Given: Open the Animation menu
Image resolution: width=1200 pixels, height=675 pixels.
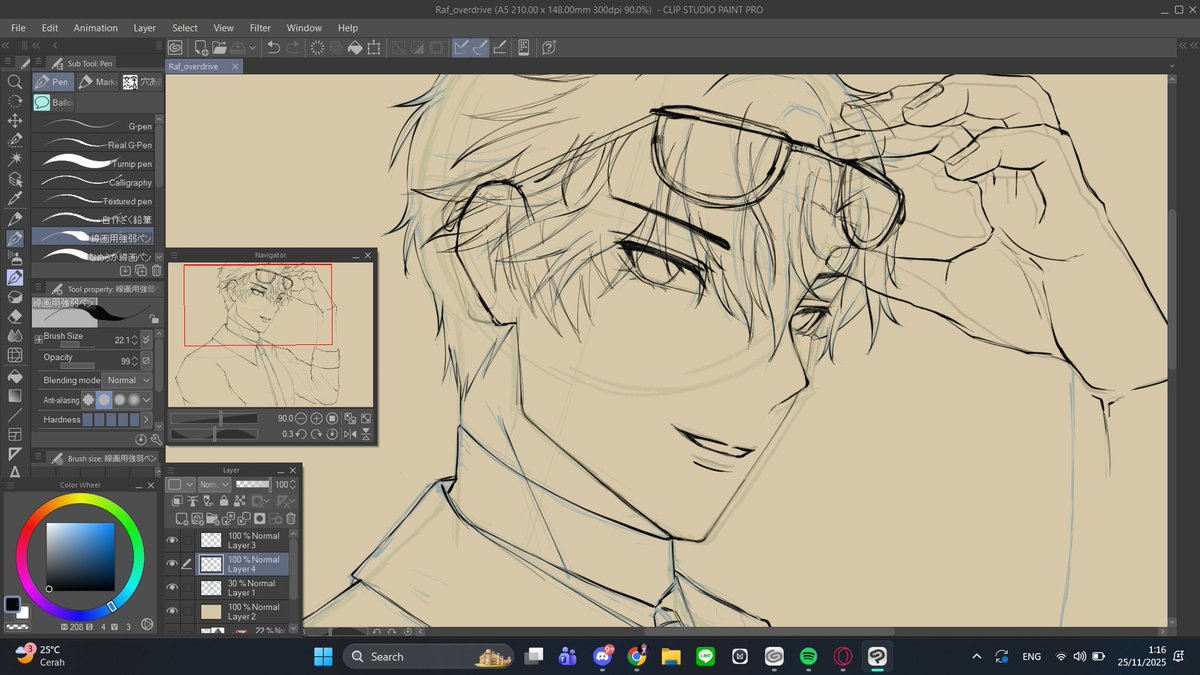Looking at the screenshot, I should tap(96, 28).
